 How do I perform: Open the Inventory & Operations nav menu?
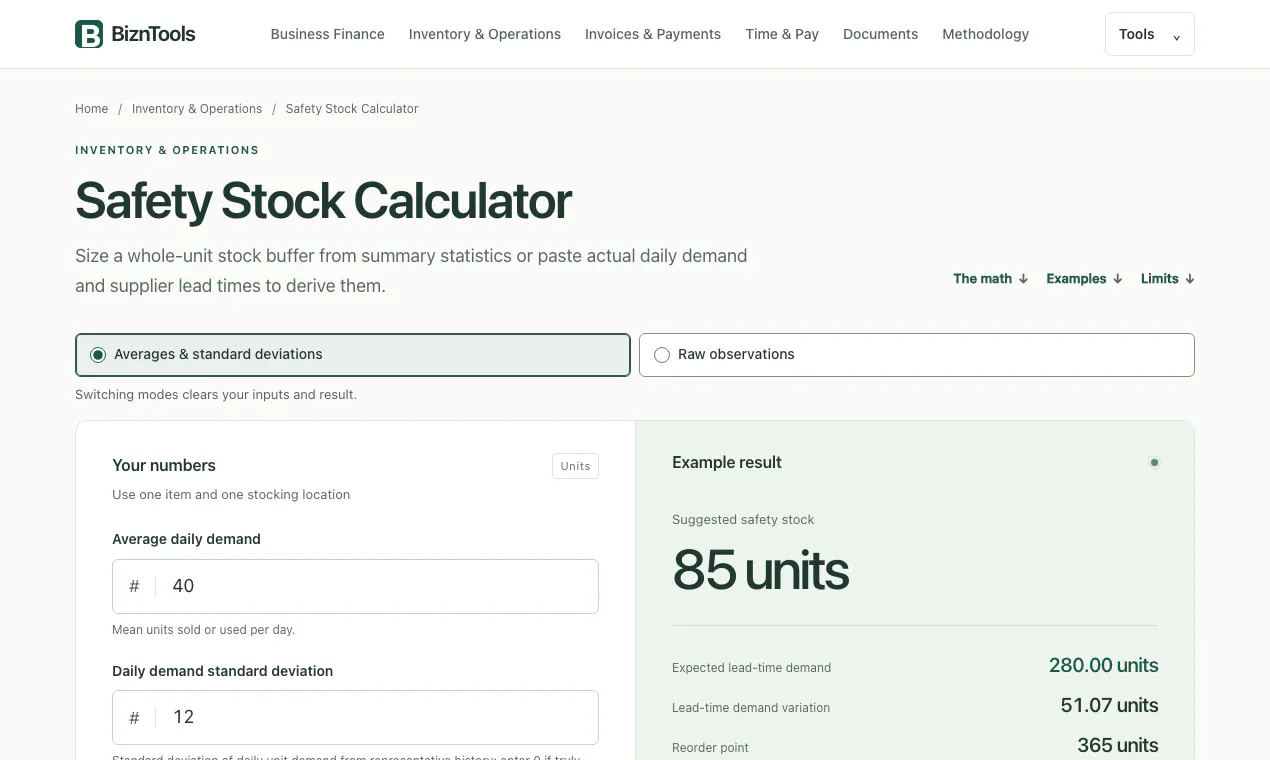pyautogui.click(x=484, y=34)
